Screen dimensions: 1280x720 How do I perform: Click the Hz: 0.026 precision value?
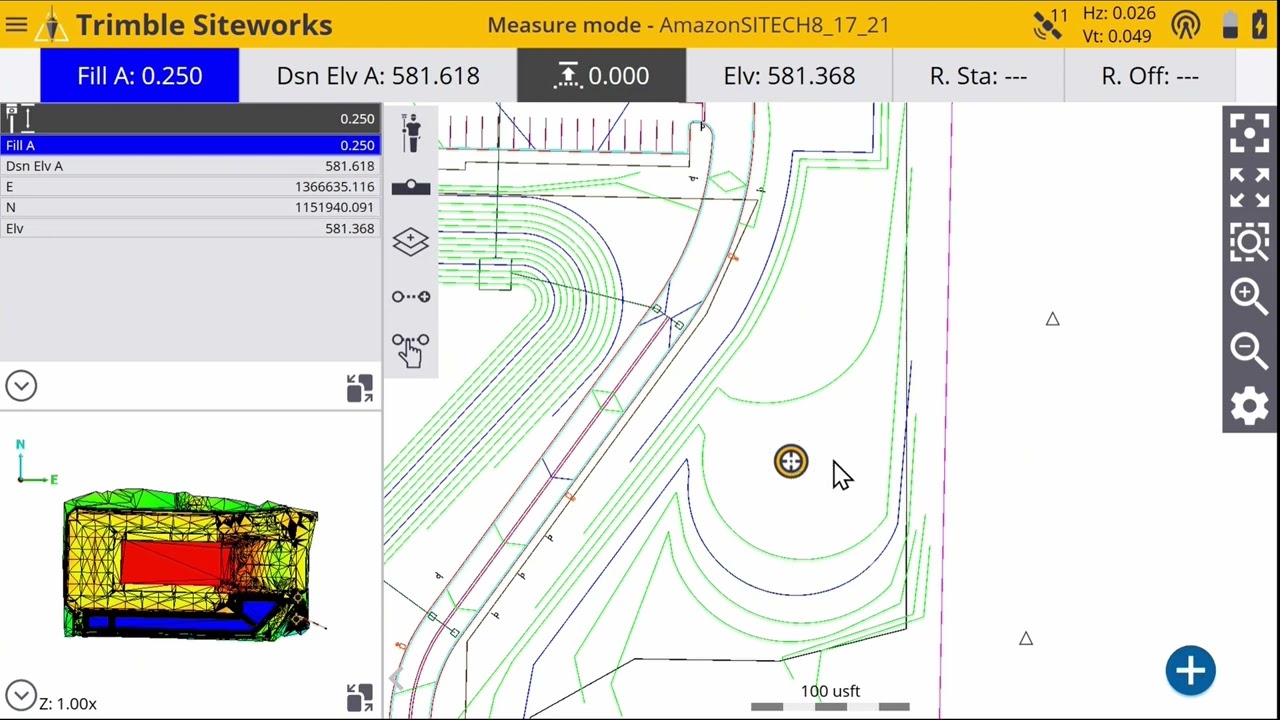(x=1119, y=14)
